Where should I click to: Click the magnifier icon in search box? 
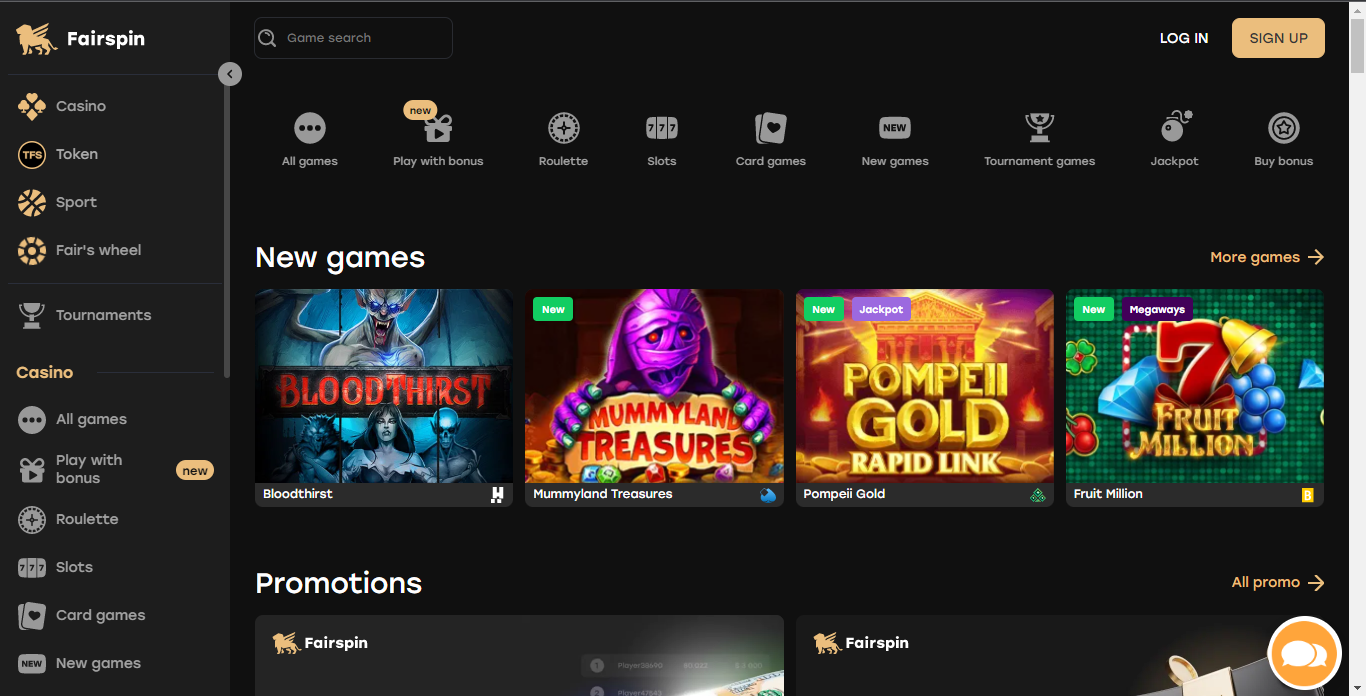pyautogui.click(x=267, y=38)
